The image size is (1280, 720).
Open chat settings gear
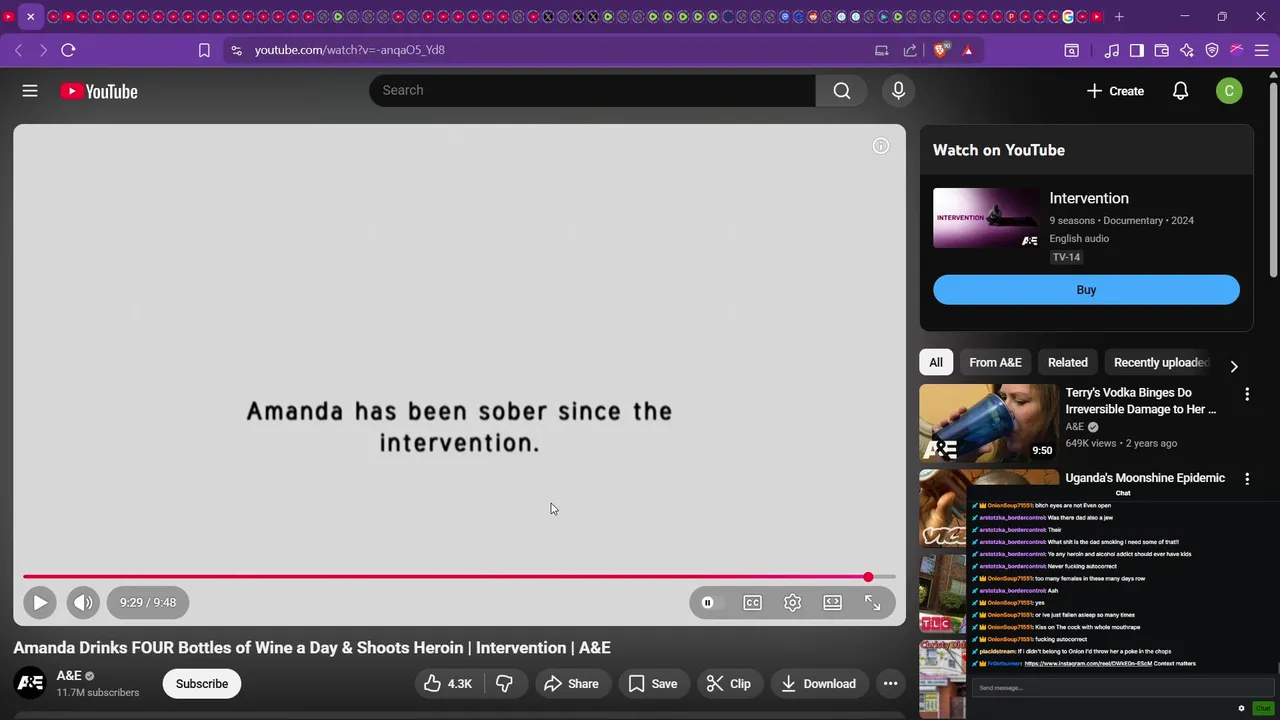click(1241, 708)
